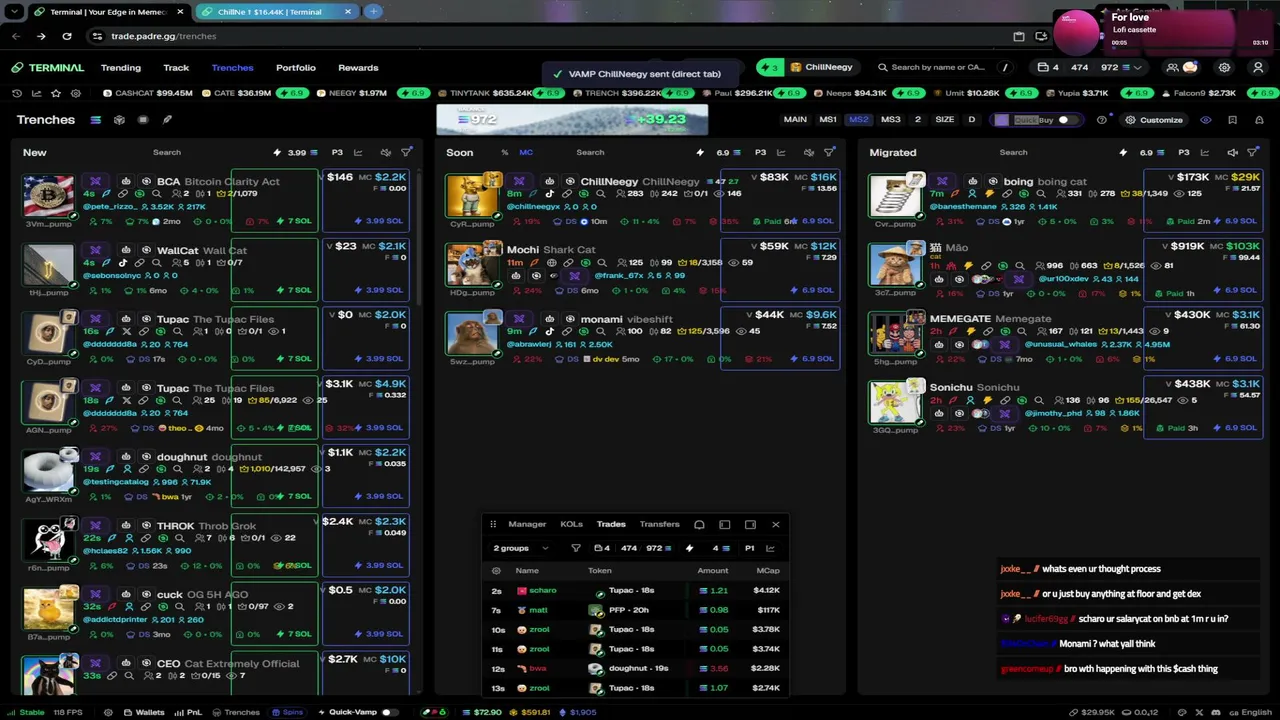Switch to Manager tab in tracker panel

527,524
